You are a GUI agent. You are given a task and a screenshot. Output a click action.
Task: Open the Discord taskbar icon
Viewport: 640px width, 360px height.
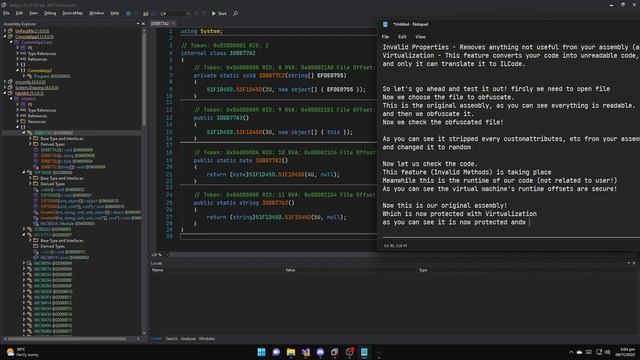(x=320, y=352)
